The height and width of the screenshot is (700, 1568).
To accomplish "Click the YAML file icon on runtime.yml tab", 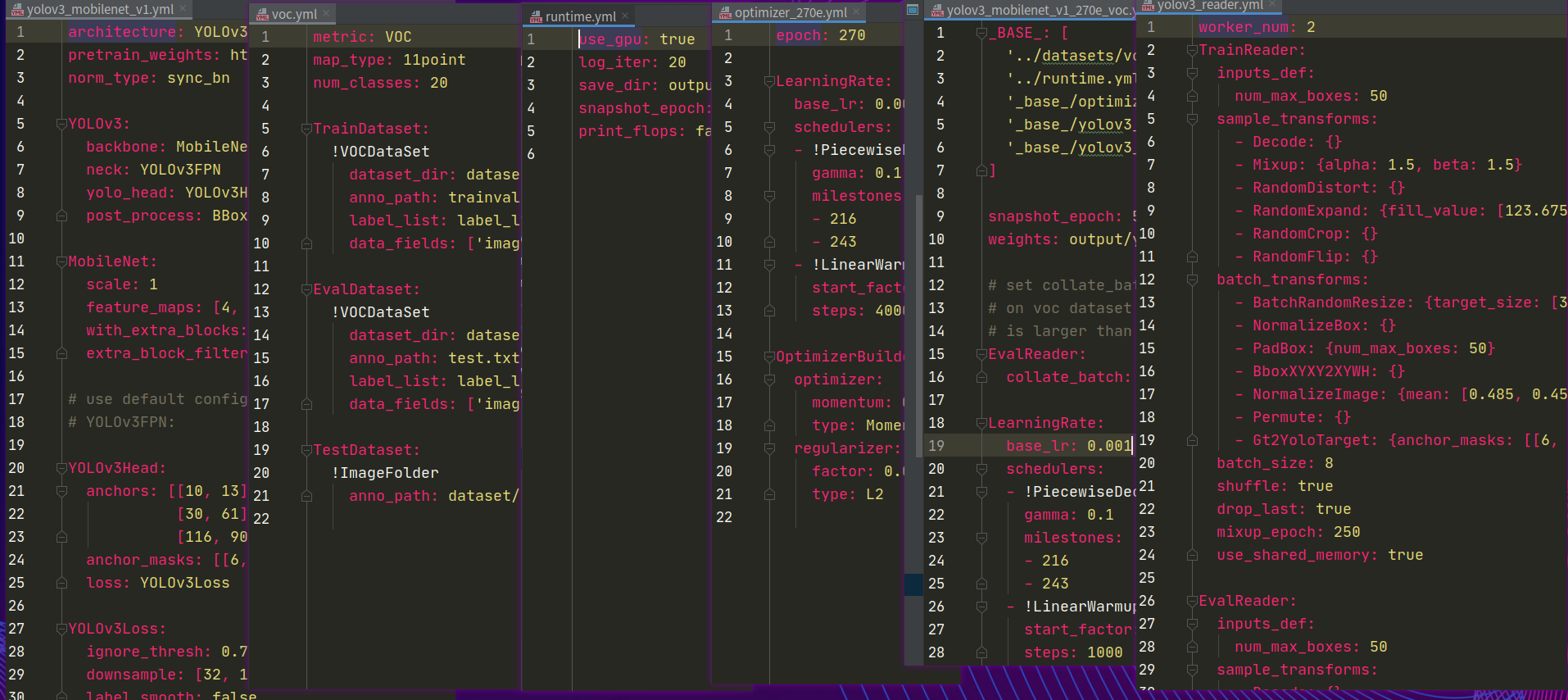I will click(x=536, y=16).
